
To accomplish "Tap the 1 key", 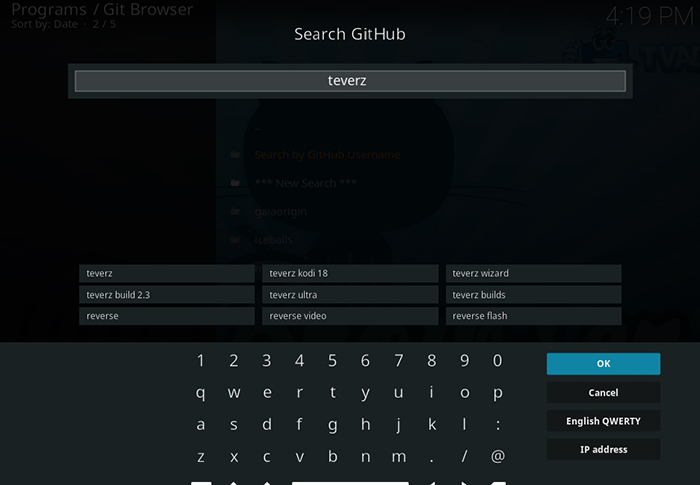I will coord(201,360).
